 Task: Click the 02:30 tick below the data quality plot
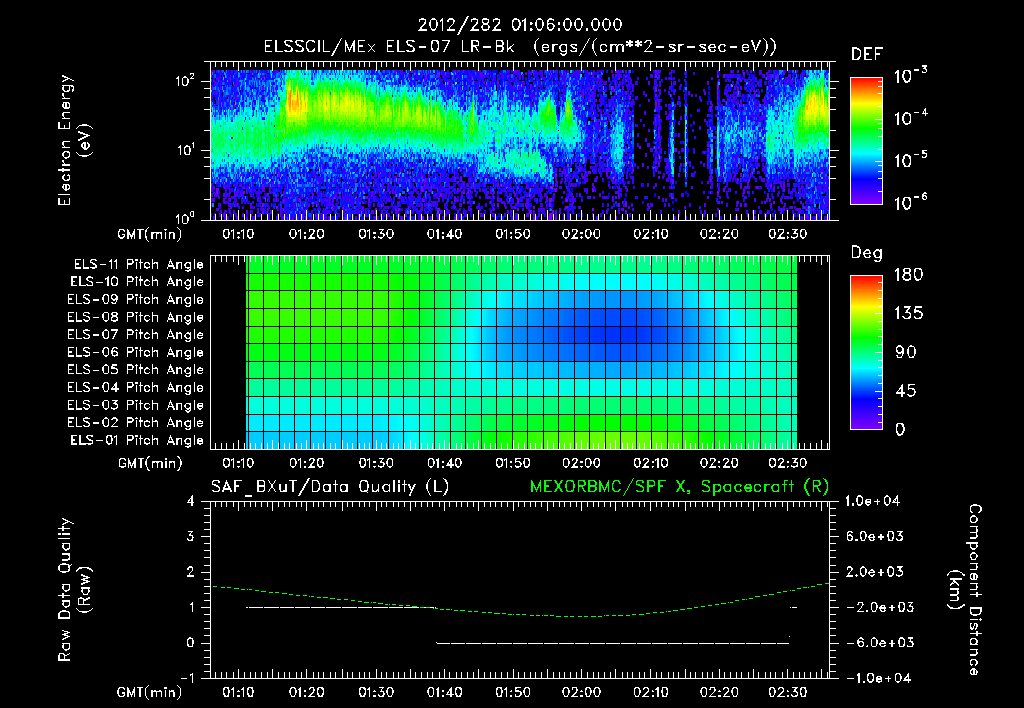pyautogui.click(x=788, y=692)
